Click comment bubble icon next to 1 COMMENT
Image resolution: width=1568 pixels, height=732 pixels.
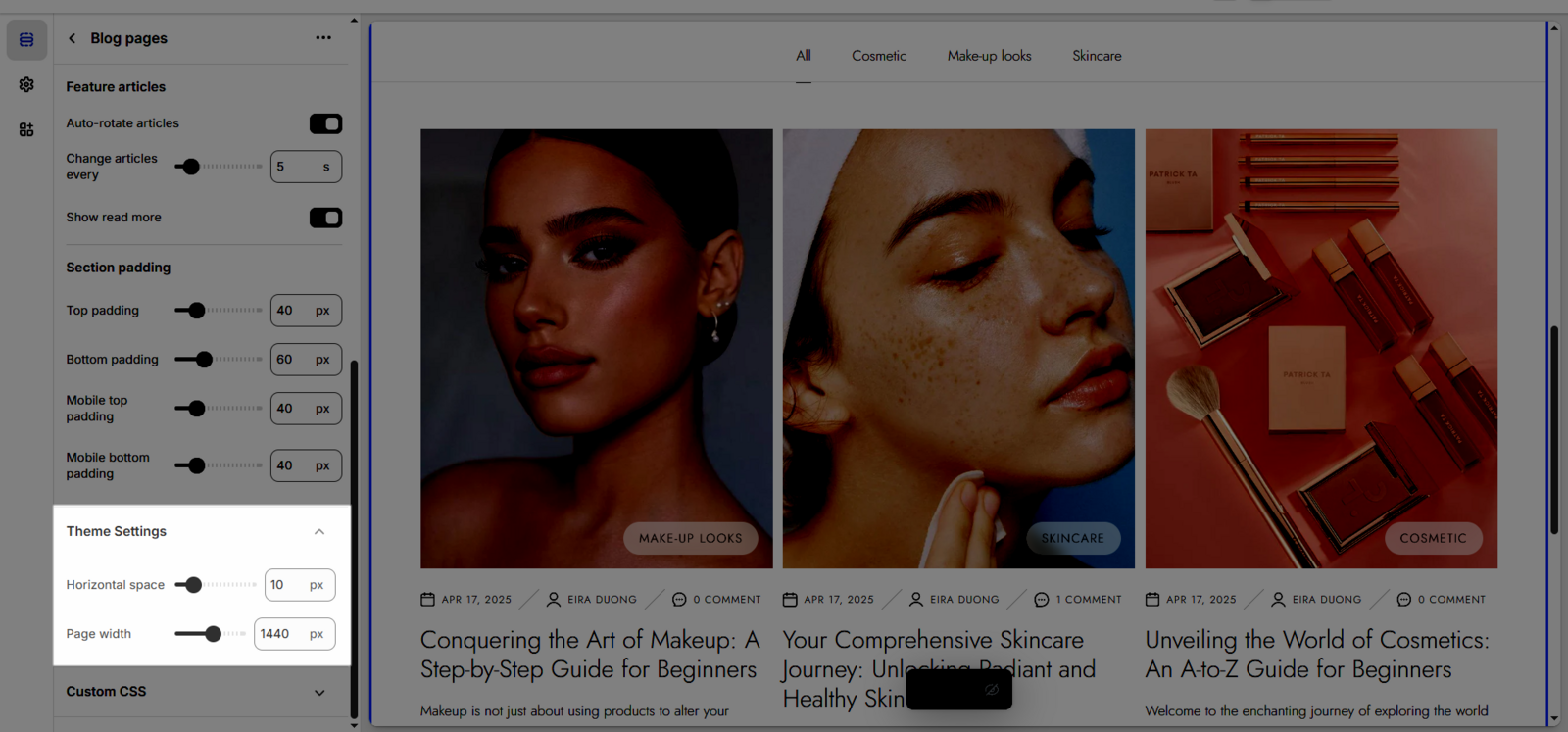pos(1041,599)
